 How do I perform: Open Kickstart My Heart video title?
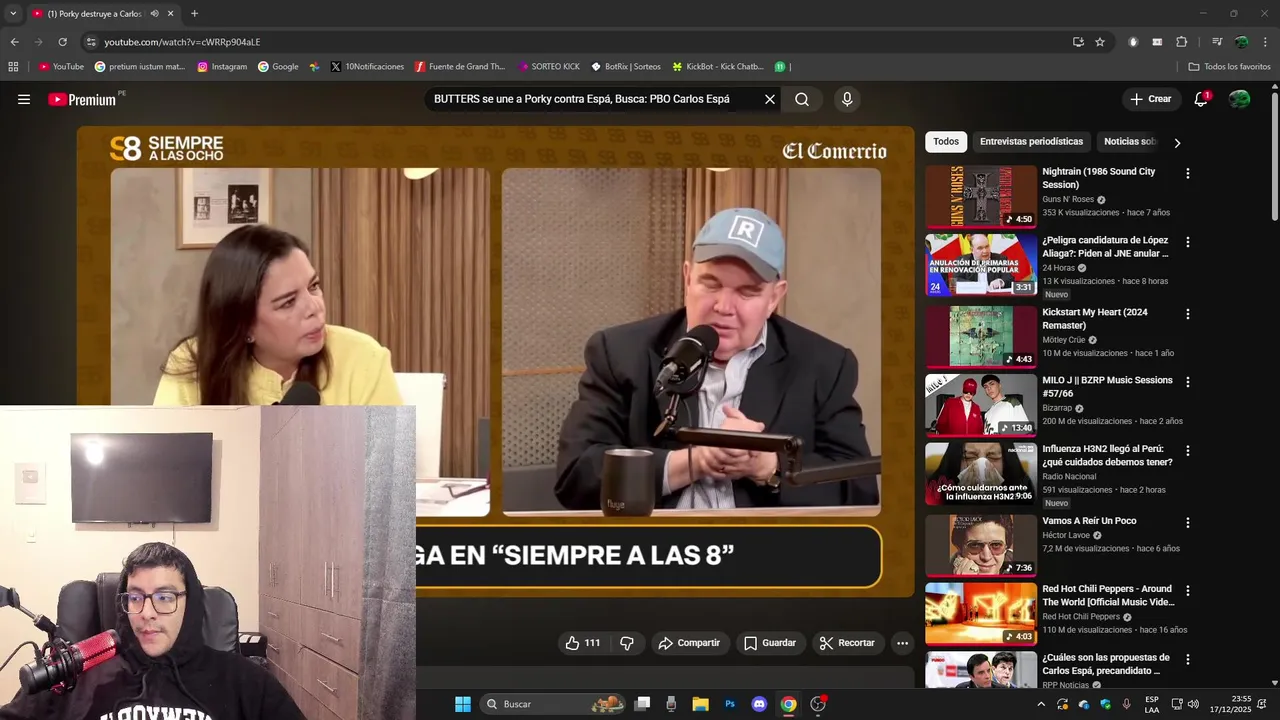(x=1095, y=318)
